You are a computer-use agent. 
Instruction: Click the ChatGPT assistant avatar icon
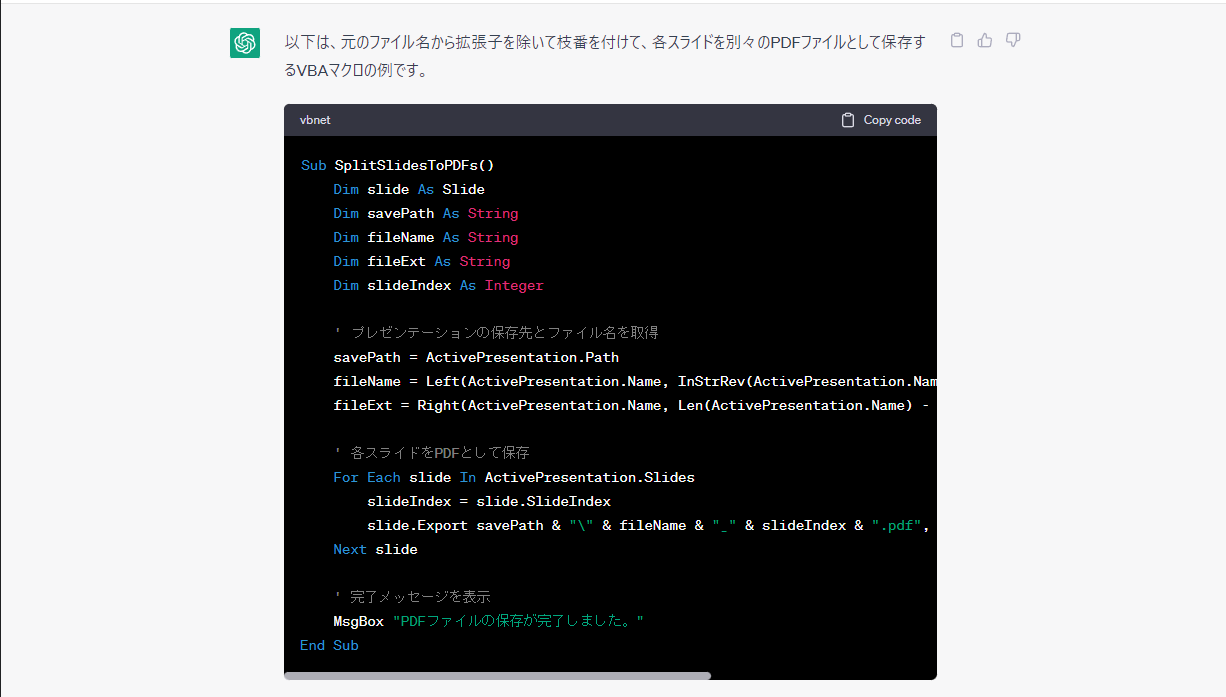tap(244, 43)
